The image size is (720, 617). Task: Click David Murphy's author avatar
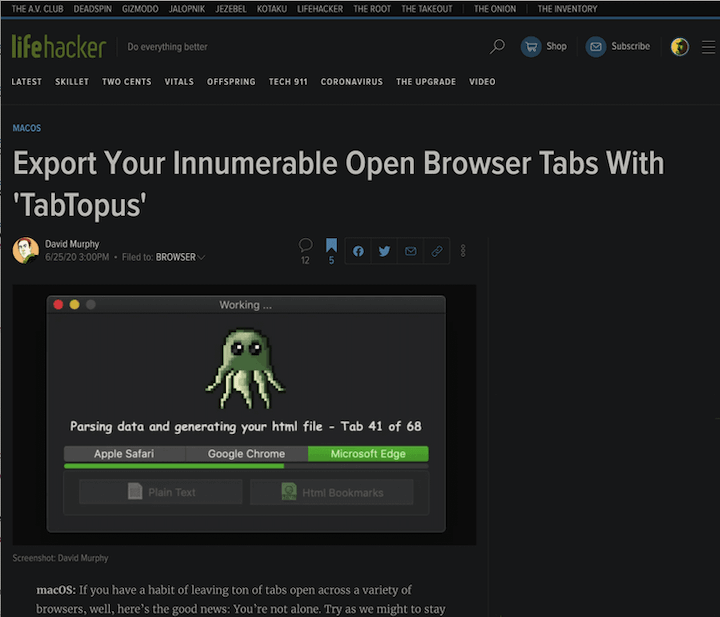click(x=26, y=250)
